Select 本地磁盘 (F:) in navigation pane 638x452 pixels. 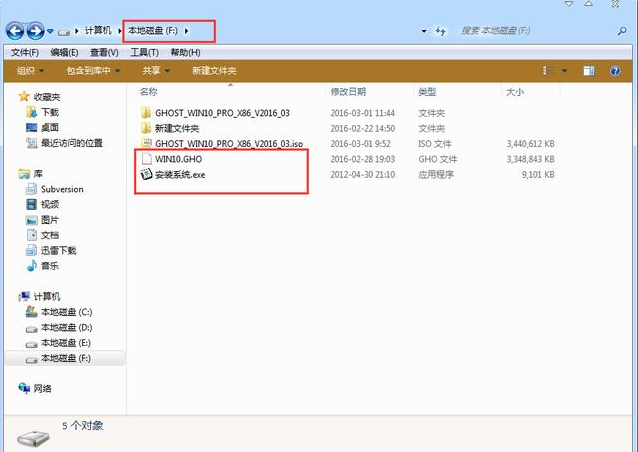click(66, 358)
